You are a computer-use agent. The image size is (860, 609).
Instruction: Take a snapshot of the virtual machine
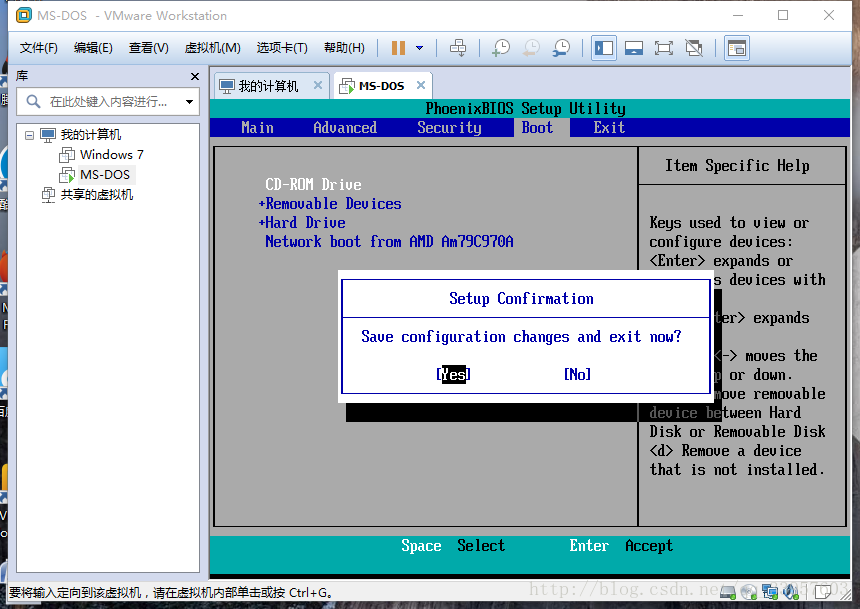pyautogui.click(x=501, y=48)
